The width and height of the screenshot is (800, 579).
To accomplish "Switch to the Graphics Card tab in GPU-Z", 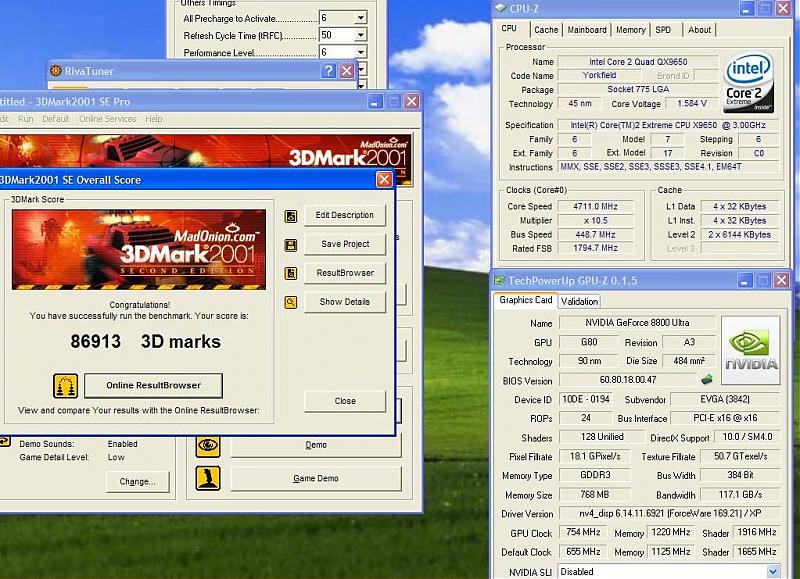I will pyautogui.click(x=526, y=300).
